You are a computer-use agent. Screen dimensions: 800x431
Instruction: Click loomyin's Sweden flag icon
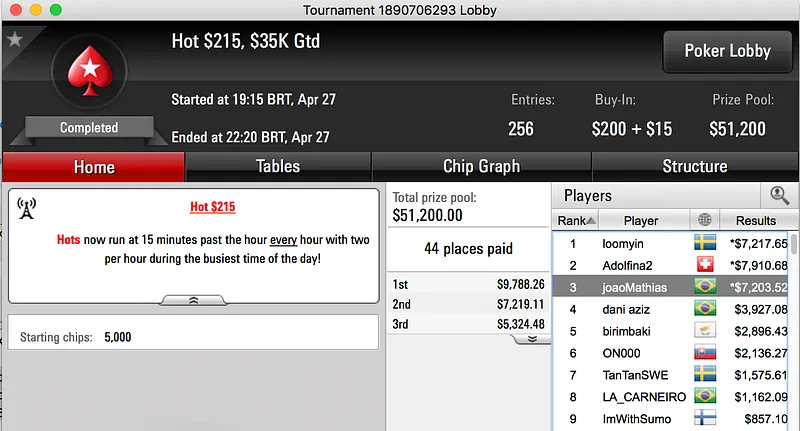pyautogui.click(x=705, y=243)
